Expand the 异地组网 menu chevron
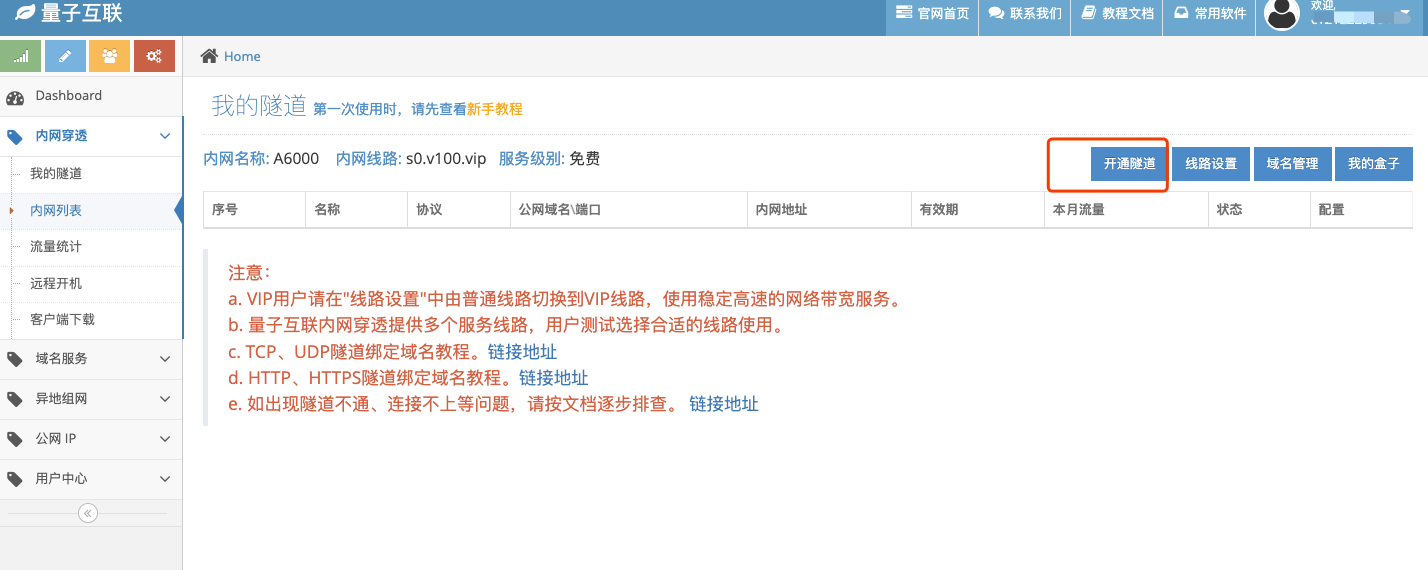 point(166,398)
